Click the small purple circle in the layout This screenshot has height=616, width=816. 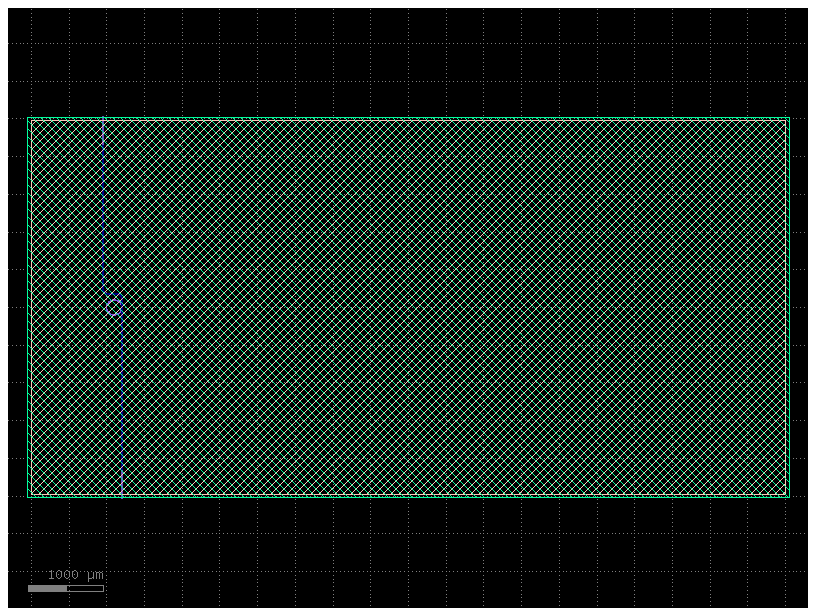pyautogui.click(x=114, y=307)
